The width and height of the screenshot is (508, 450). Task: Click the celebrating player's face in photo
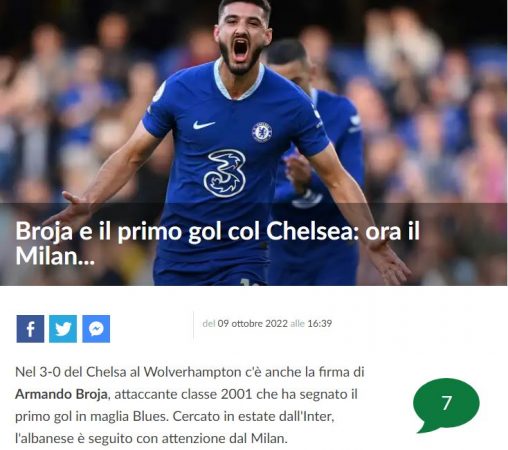[242, 38]
